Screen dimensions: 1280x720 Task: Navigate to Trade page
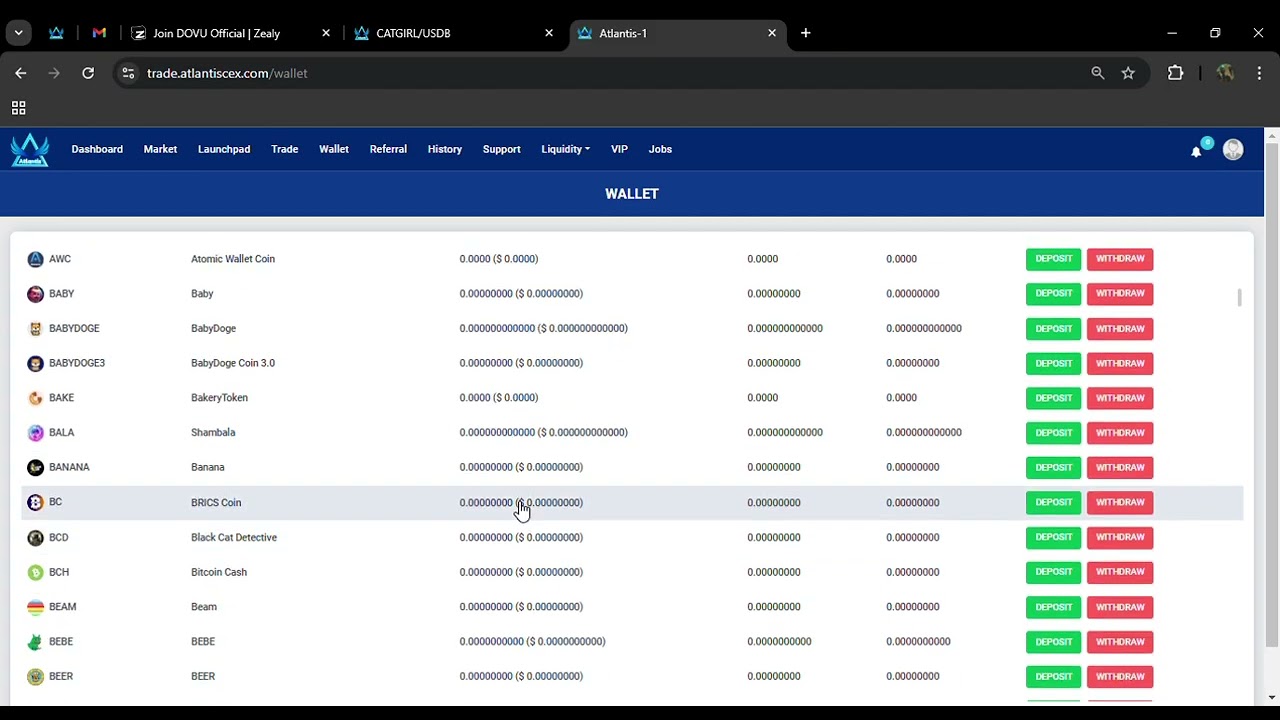[x=285, y=149]
